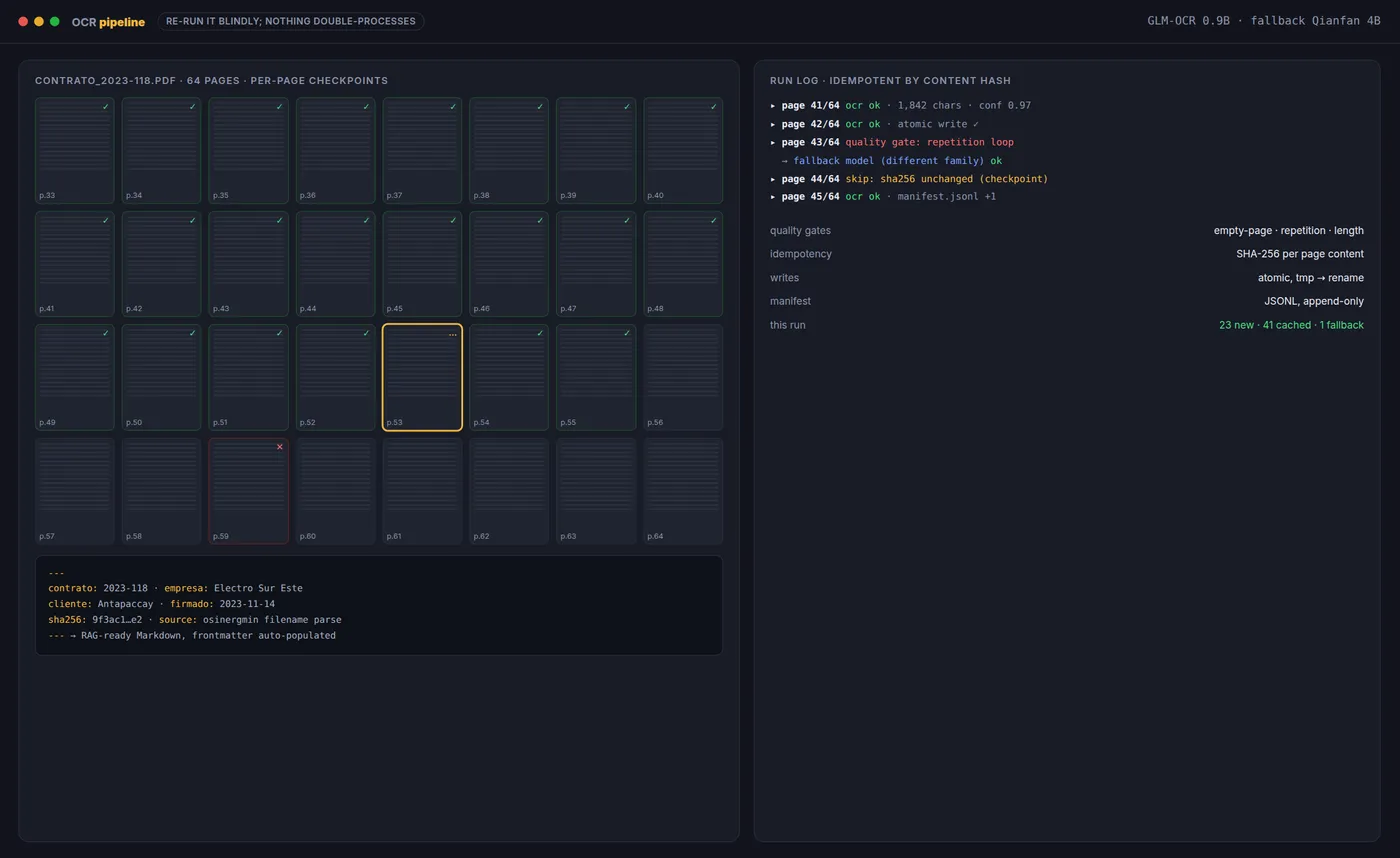1400x858 pixels.
Task: Select failed page p.59 thumbnail
Action: (248, 491)
